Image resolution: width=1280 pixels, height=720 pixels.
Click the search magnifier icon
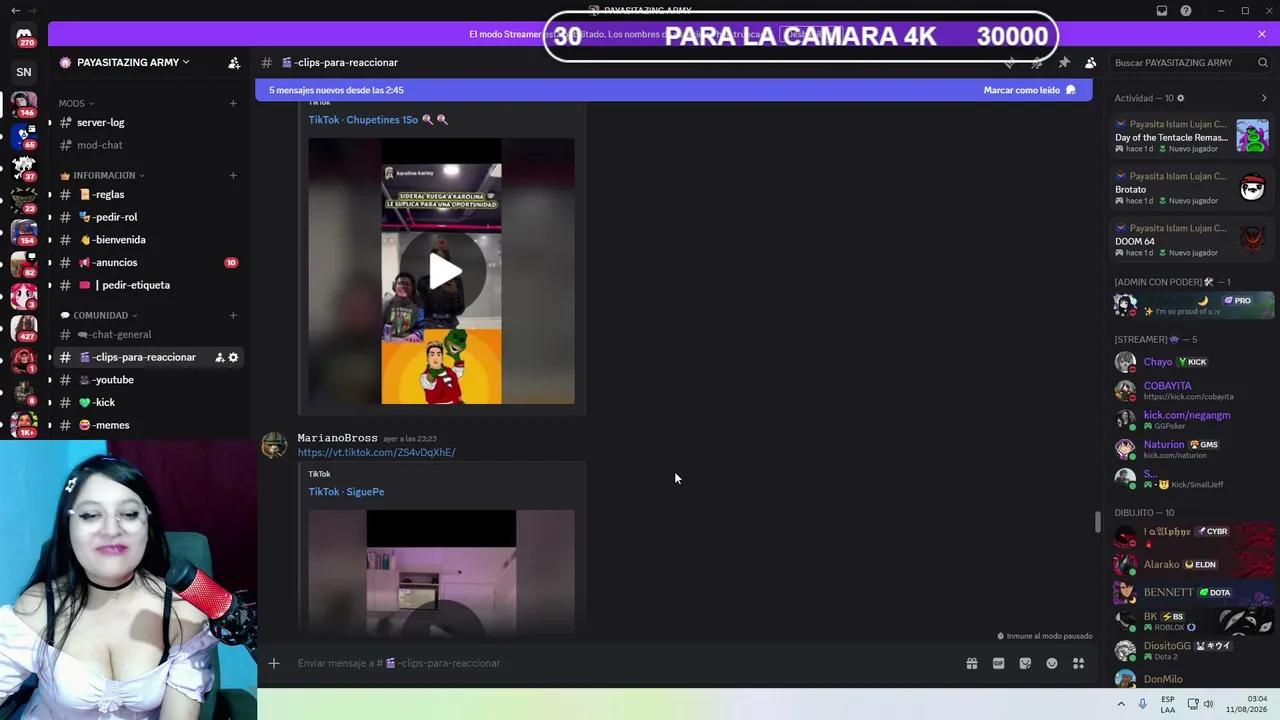1263,62
